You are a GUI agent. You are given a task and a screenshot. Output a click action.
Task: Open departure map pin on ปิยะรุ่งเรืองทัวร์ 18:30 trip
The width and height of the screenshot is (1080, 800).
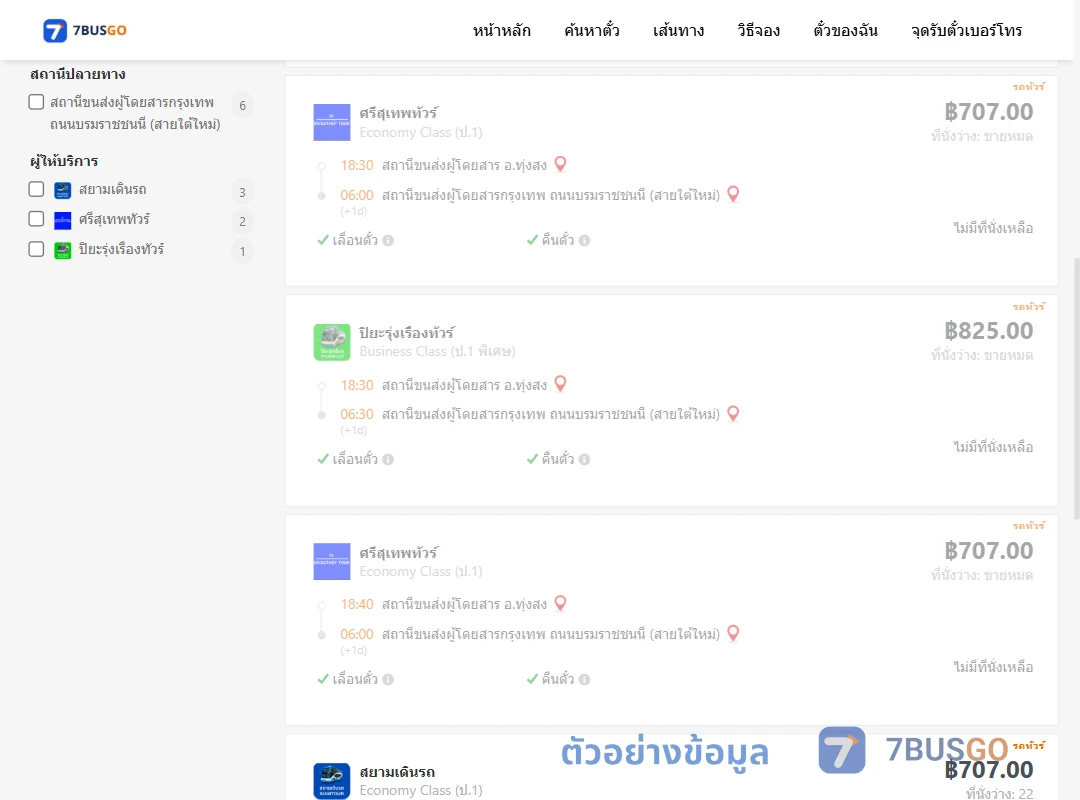coord(561,384)
